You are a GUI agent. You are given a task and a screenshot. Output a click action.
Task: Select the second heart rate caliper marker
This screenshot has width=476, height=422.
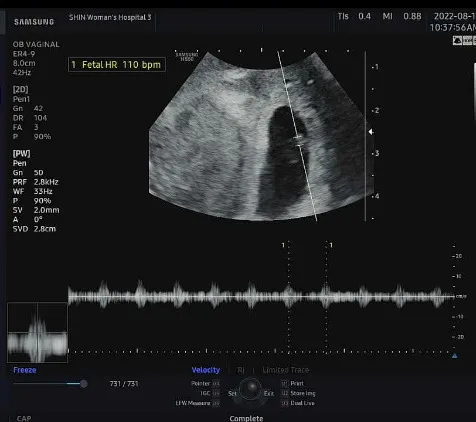327,296
